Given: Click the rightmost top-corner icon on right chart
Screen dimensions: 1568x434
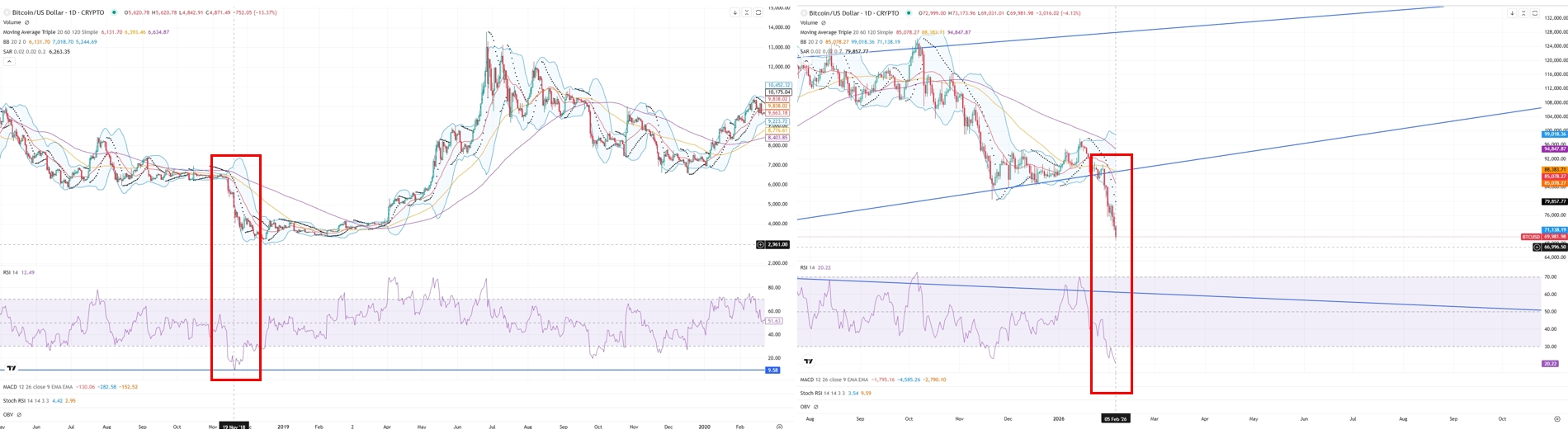Looking at the screenshot, I should click(x=1535, y=13).
